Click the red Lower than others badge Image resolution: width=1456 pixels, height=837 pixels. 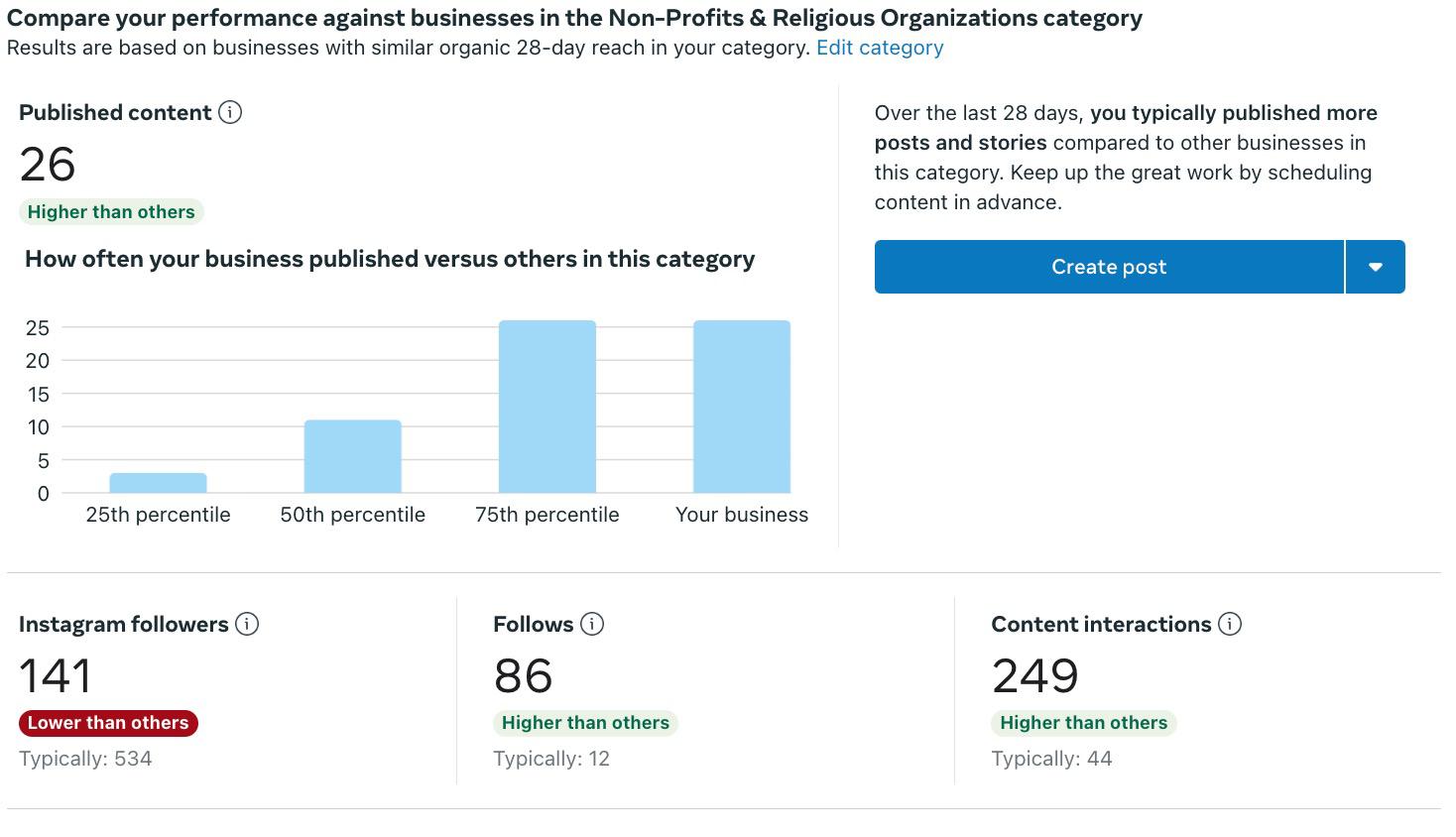108,723
